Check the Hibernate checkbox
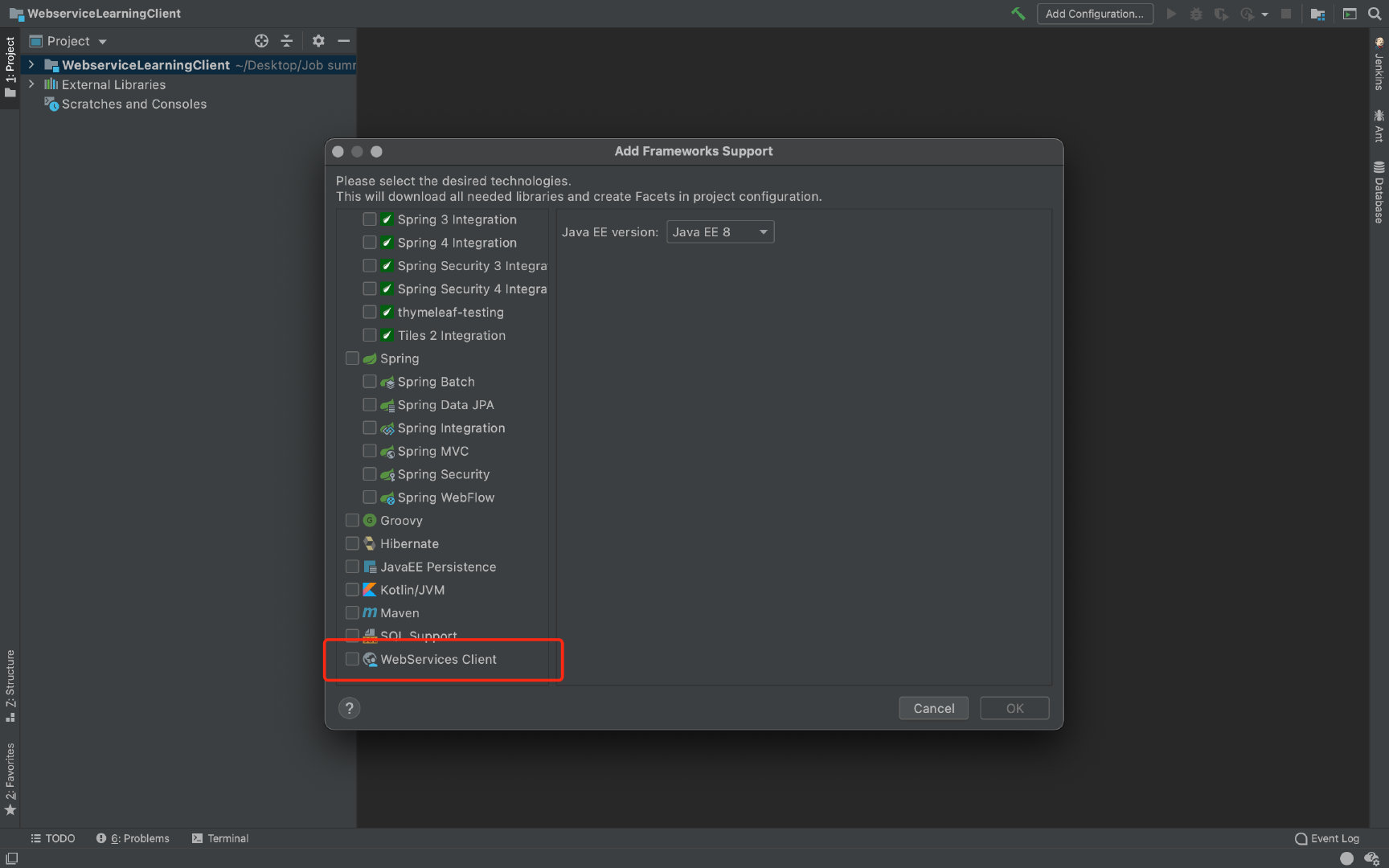 pyautogui.click(x=352, y=544)
